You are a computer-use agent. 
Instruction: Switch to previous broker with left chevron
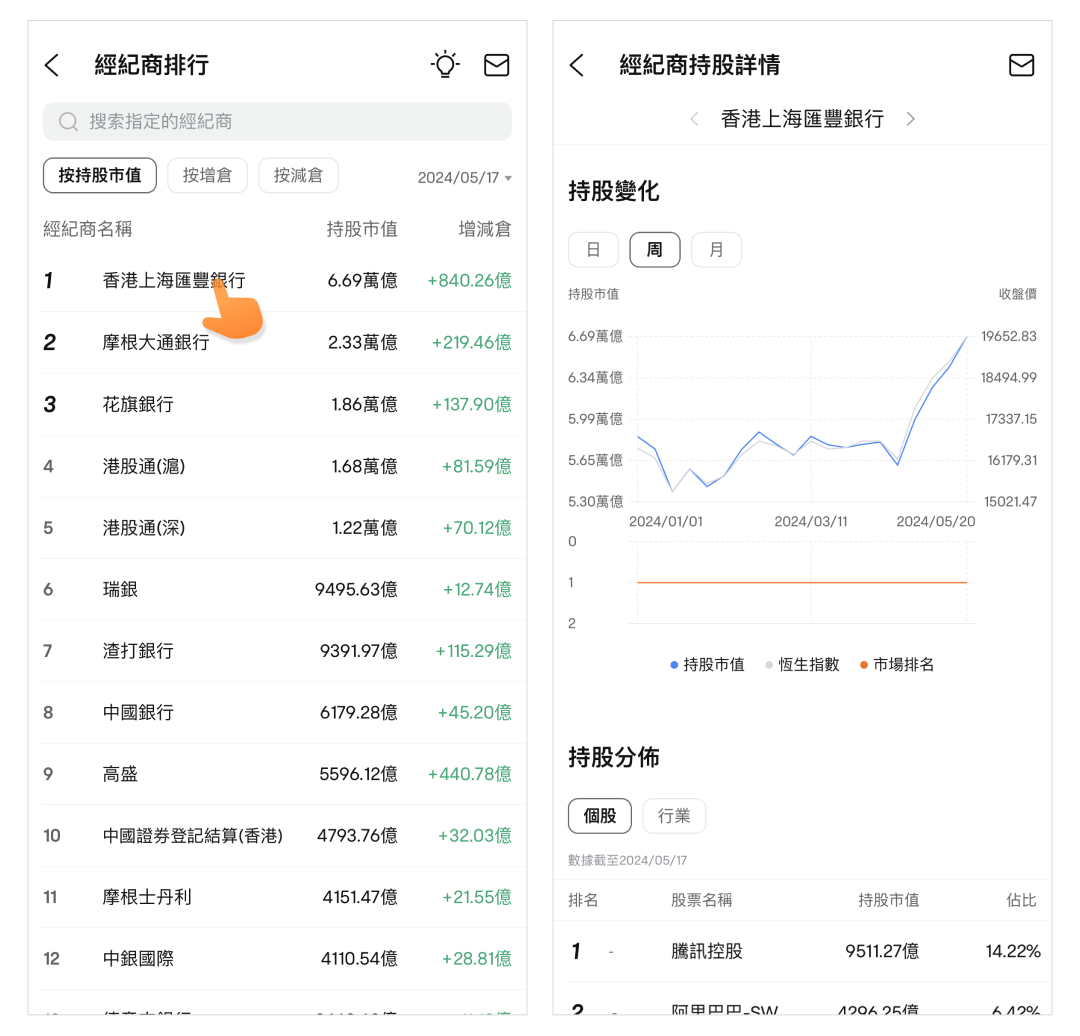694,119
